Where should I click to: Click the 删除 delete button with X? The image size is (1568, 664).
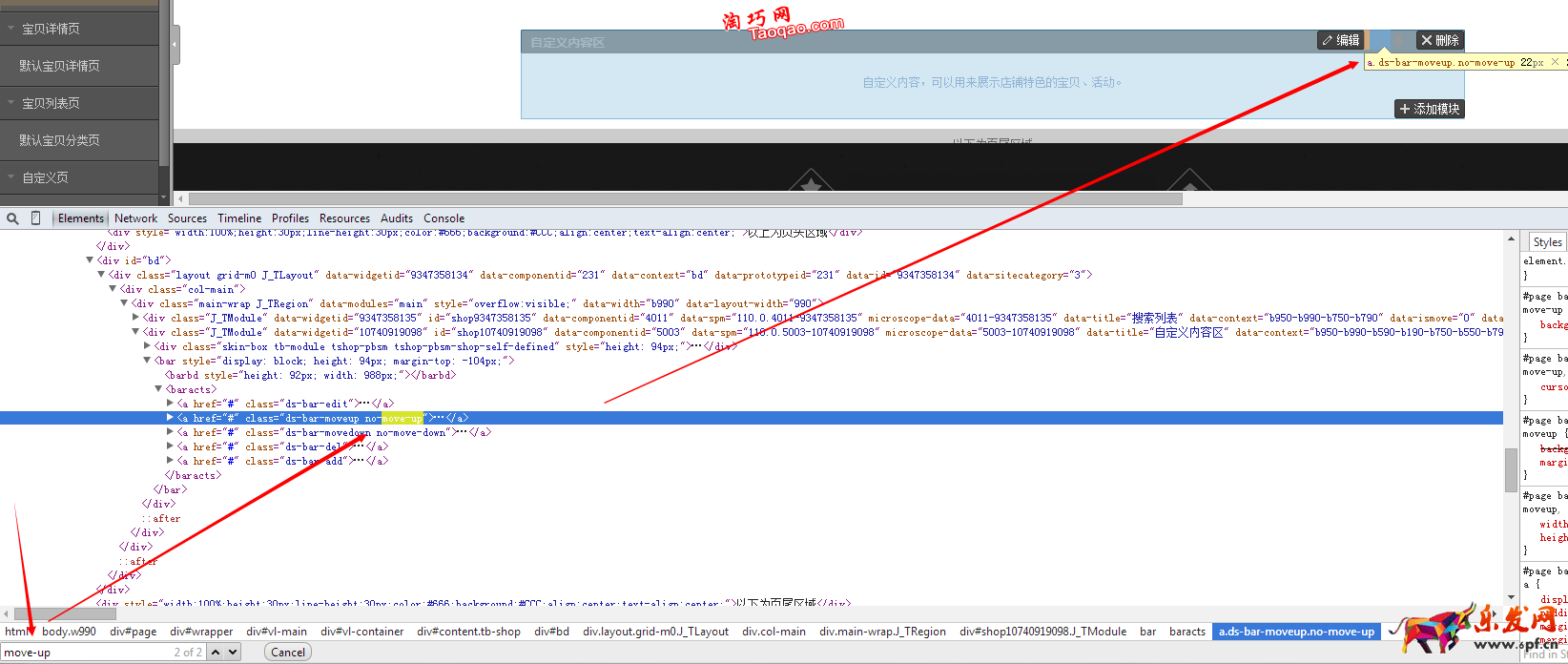[1439, 40]
